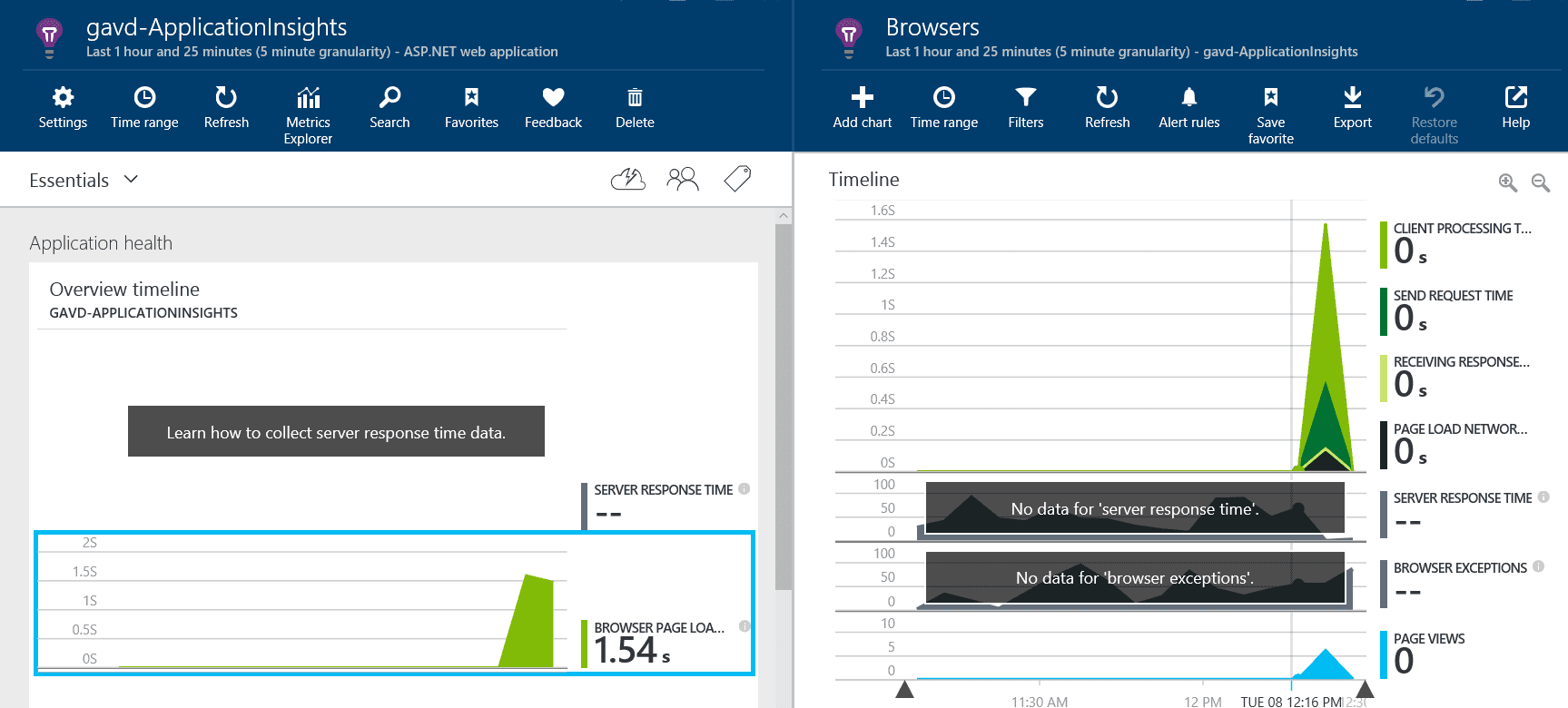Click the Search magnifier tool
The width and height of the screenshot is (1568, 708).
click(x=390, y=108)
